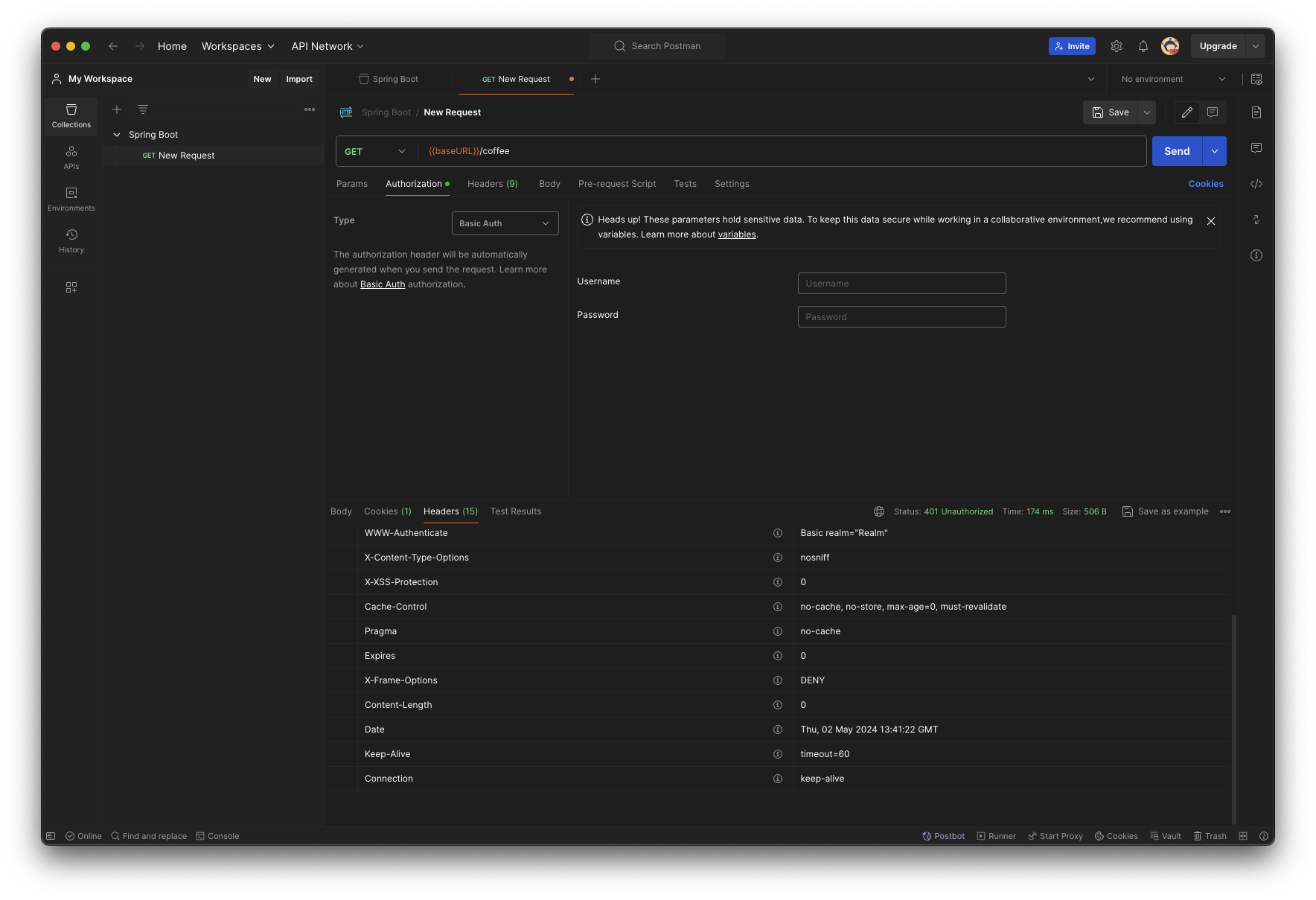
Task: Open the Basic Auth documentation link
Action: tap(383, 284)
